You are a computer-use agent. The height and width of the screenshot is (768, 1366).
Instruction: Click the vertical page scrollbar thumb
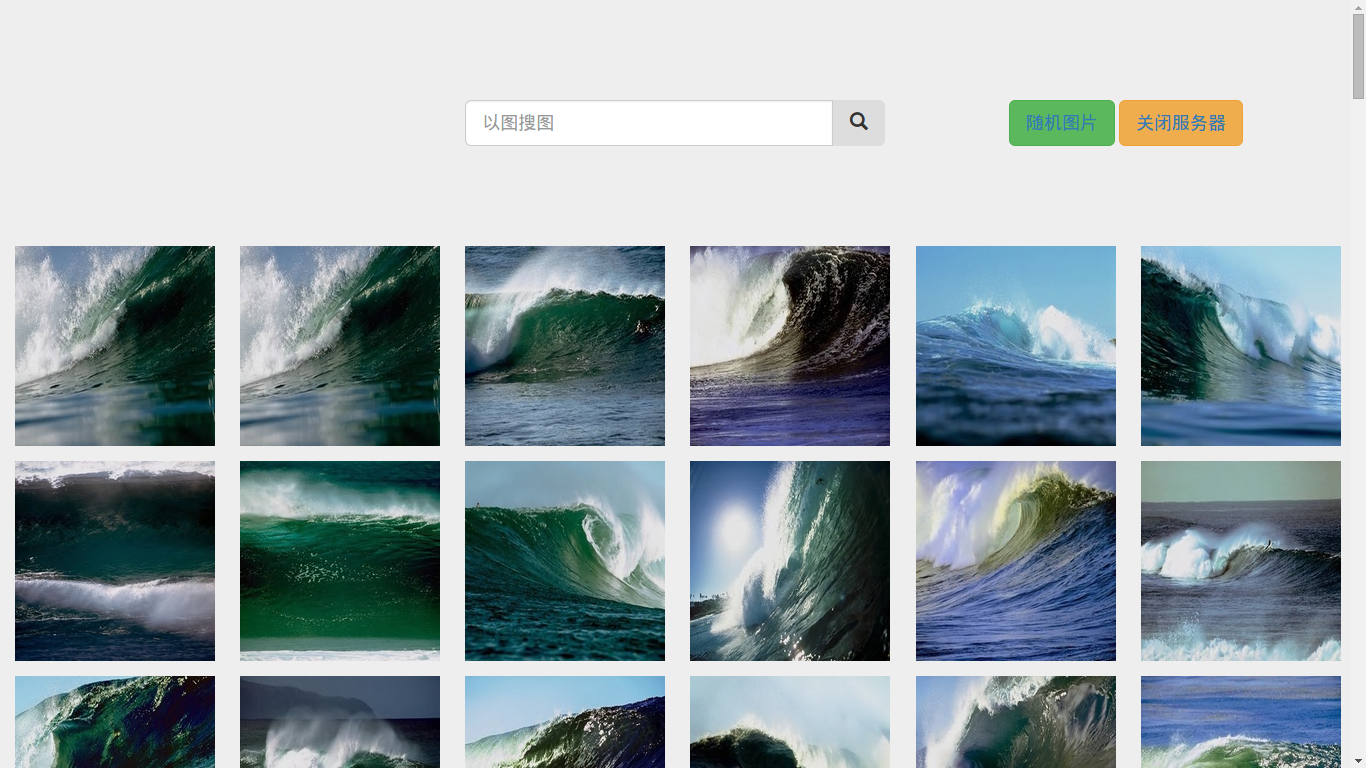(1358, 55)
